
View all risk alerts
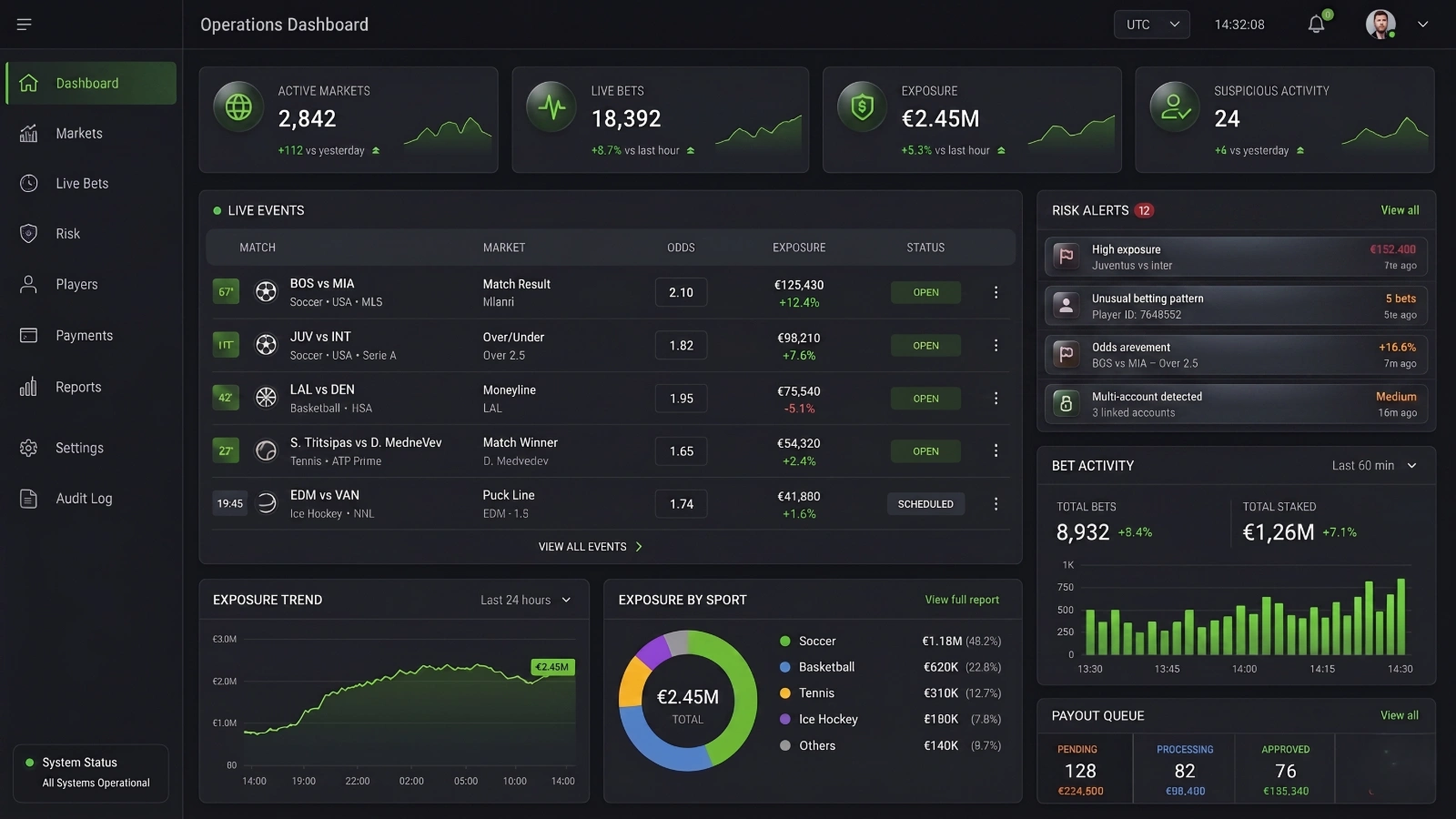pyautogui.click(x=1400, y=210)
